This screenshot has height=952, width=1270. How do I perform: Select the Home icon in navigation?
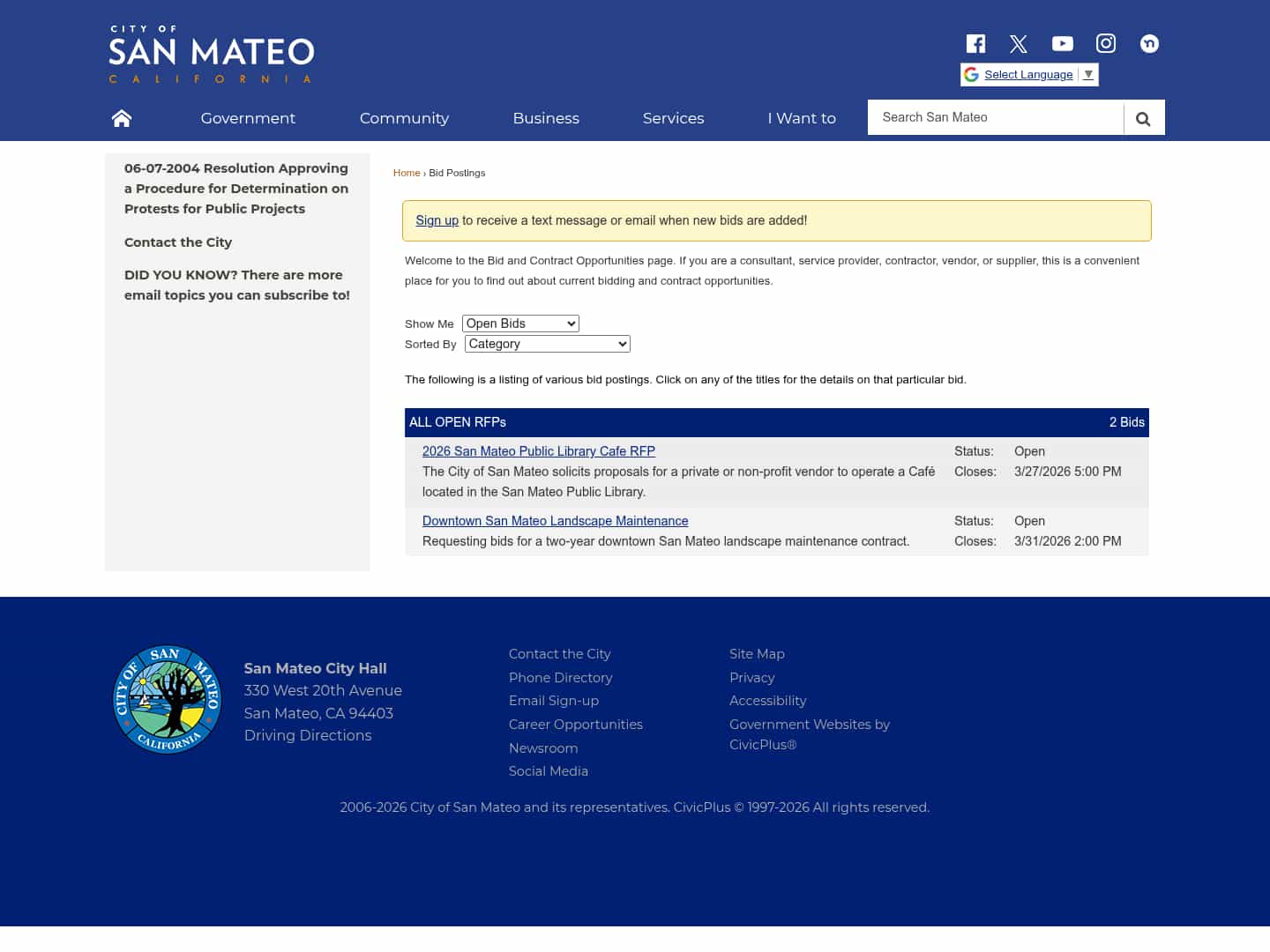[121, 117]
